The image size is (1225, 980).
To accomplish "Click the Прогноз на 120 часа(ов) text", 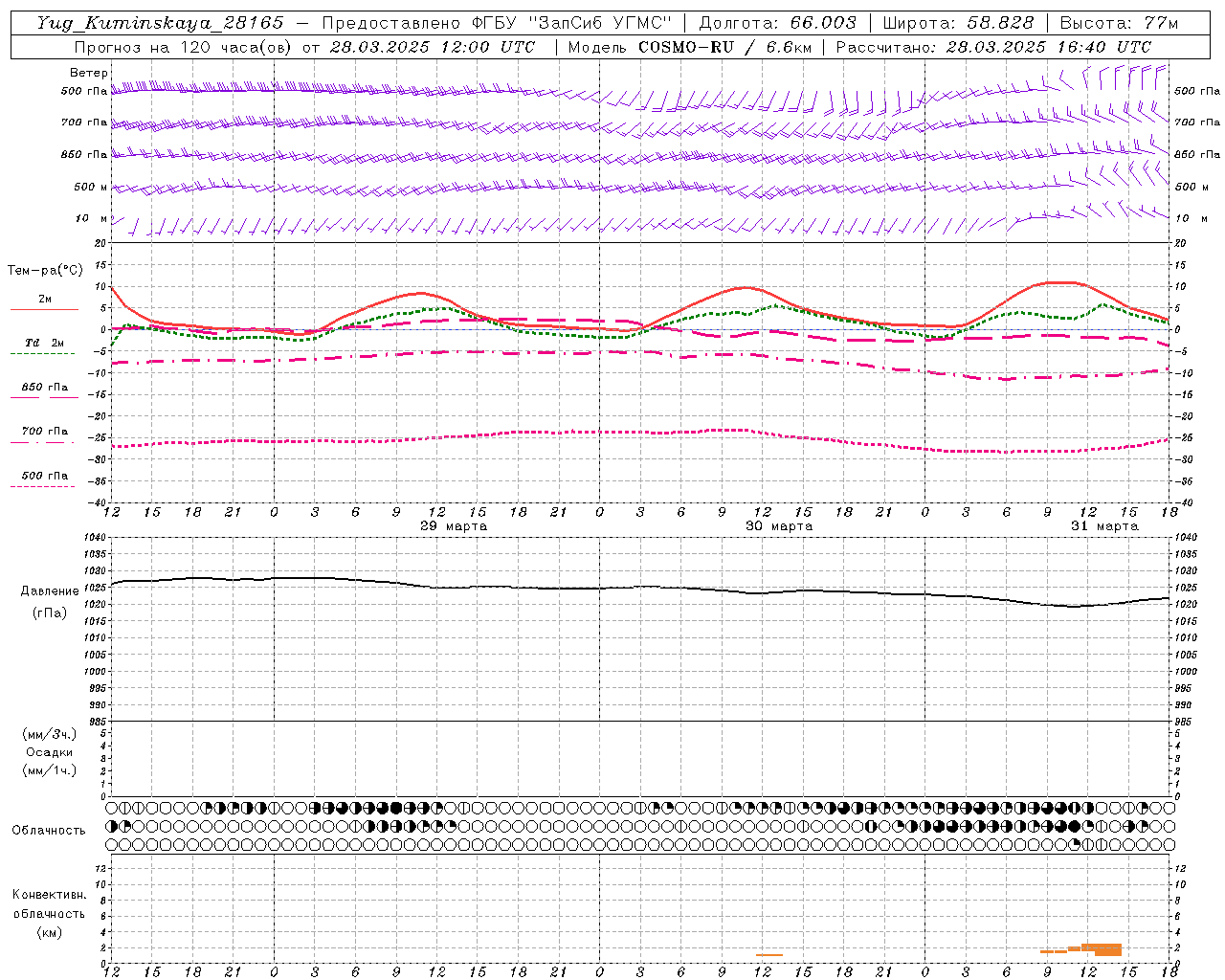I will point(185,47).
